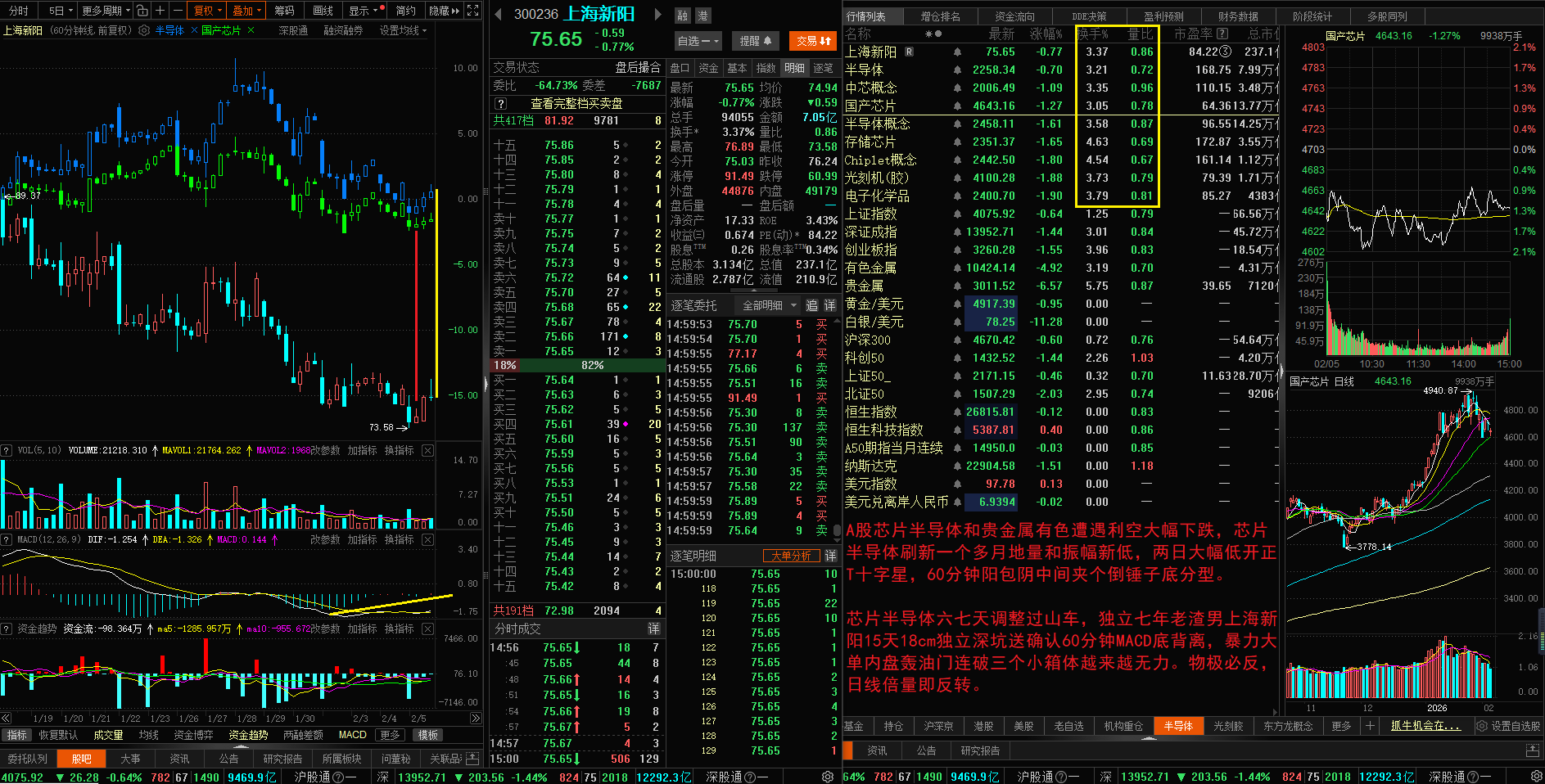Open help icon beside 查看完整档买卖盘
Viewport: 1545px width, 784px height.
pyautogui.click(x=501, y=104)
